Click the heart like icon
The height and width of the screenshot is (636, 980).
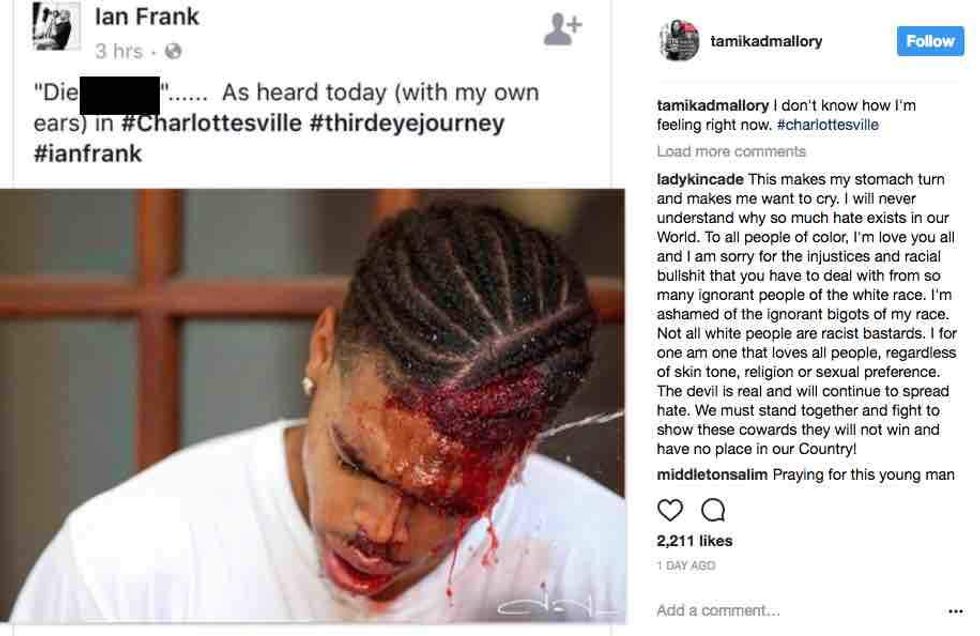[x=670, y=510]
